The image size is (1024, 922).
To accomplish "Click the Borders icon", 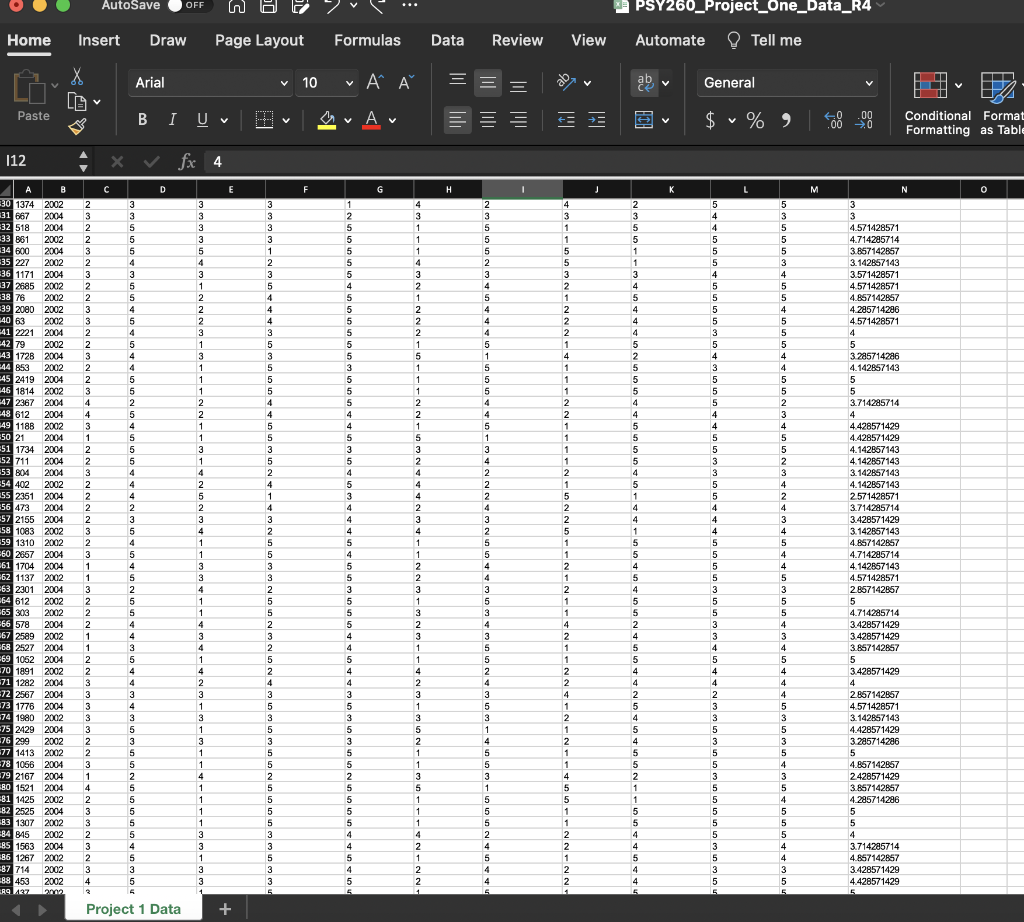I will pyautogui.click(x=264, y=119).
